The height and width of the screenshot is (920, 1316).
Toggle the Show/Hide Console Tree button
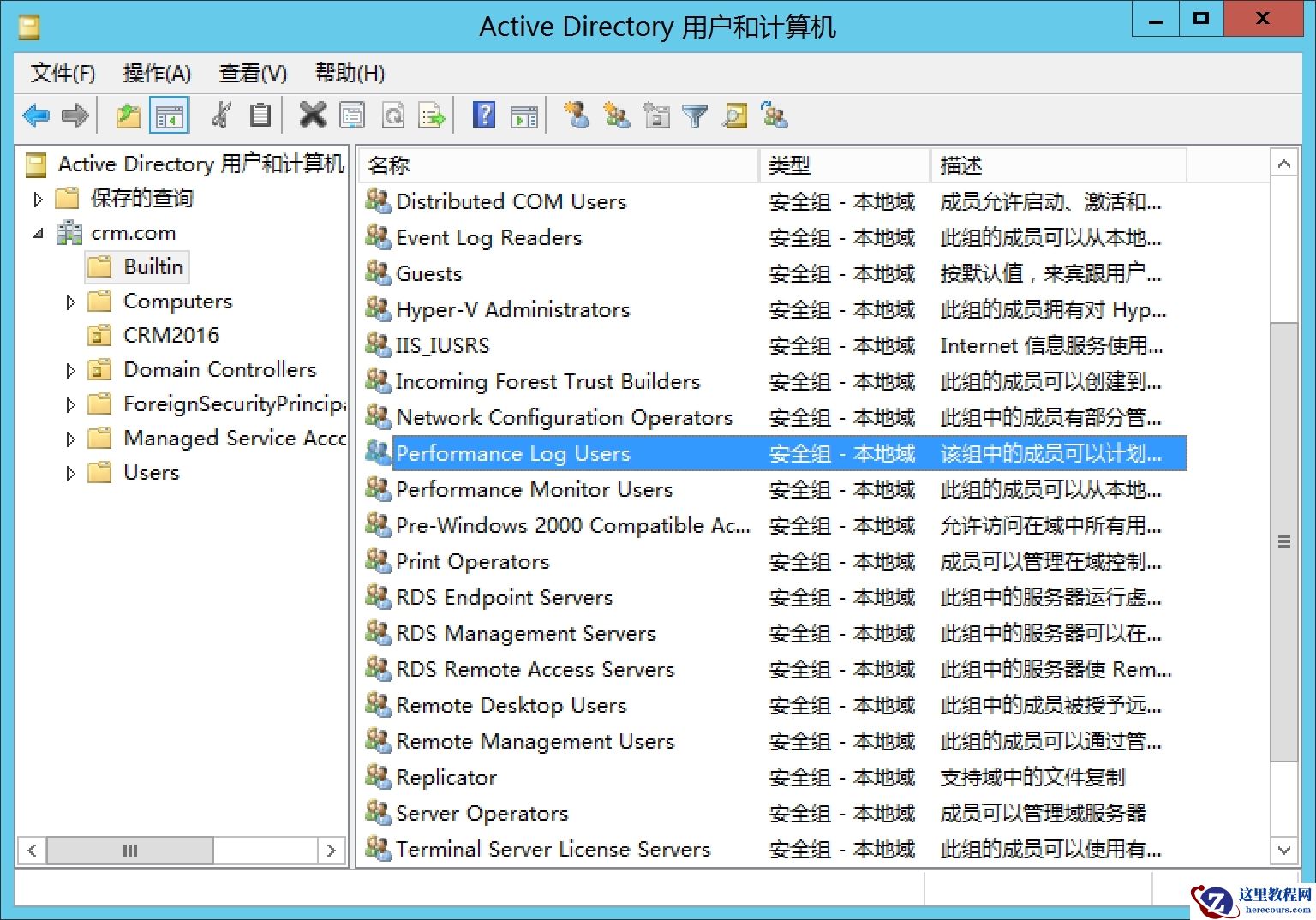(x=169, y=116)
